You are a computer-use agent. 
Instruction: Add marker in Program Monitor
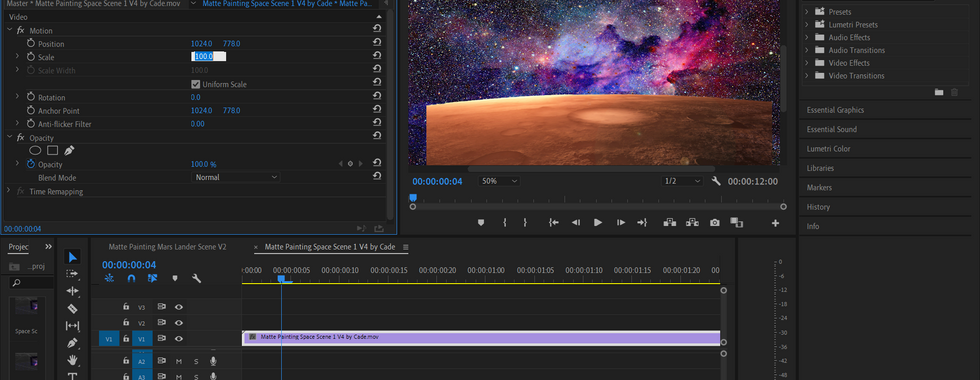click(481, 222)
